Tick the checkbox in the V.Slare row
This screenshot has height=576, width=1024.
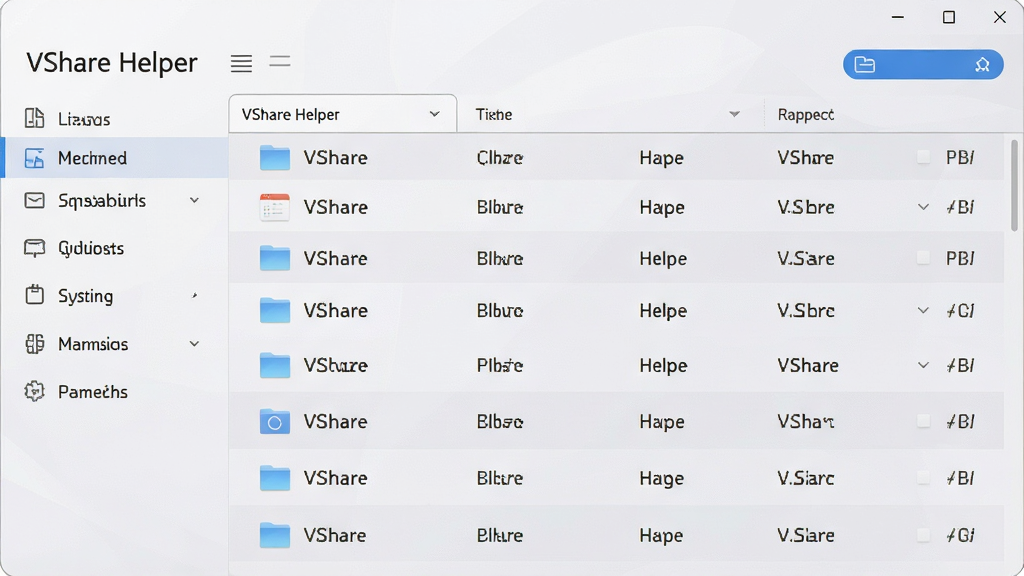coord(923,535)
